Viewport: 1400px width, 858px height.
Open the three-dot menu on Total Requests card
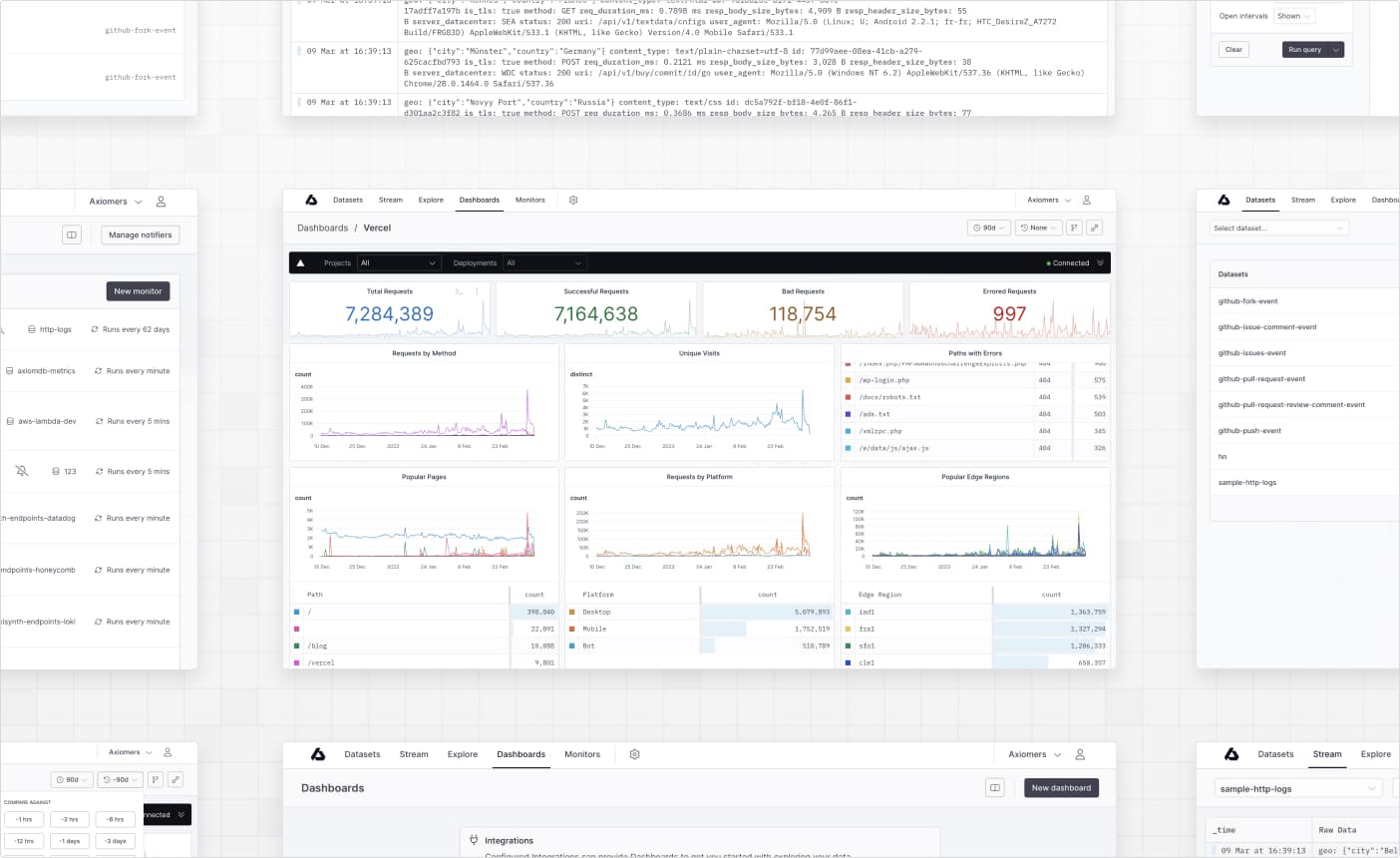click(x=477, y=291)
